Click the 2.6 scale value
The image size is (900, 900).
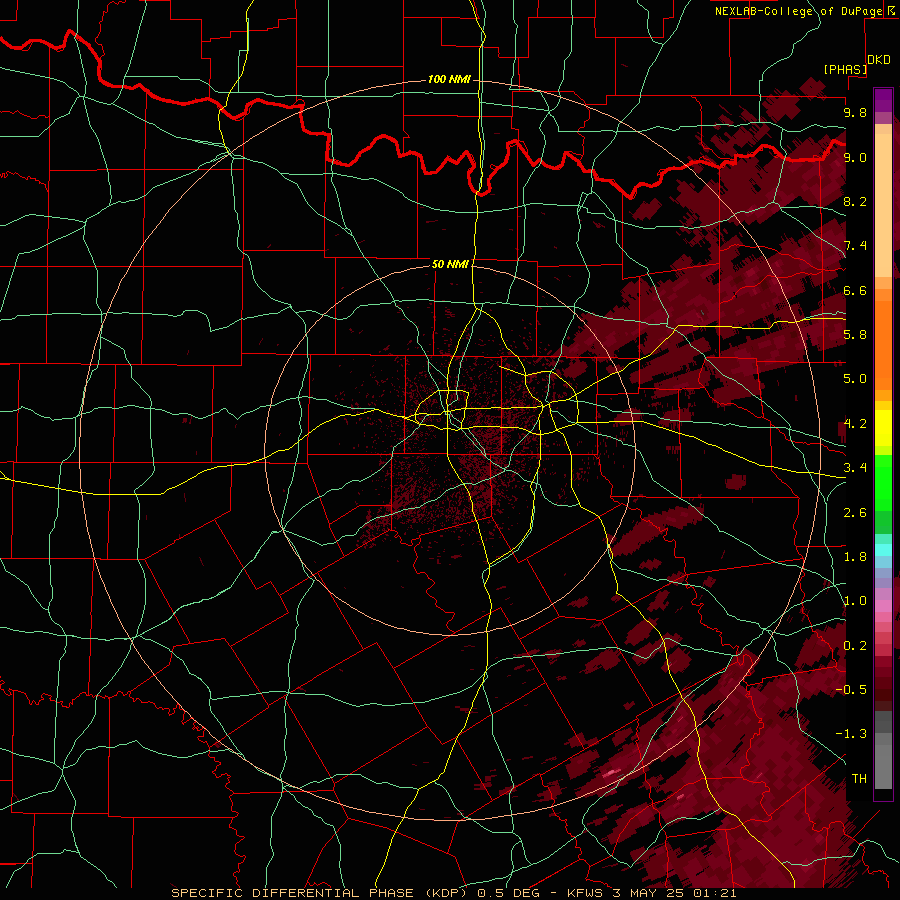pos(855,512)
